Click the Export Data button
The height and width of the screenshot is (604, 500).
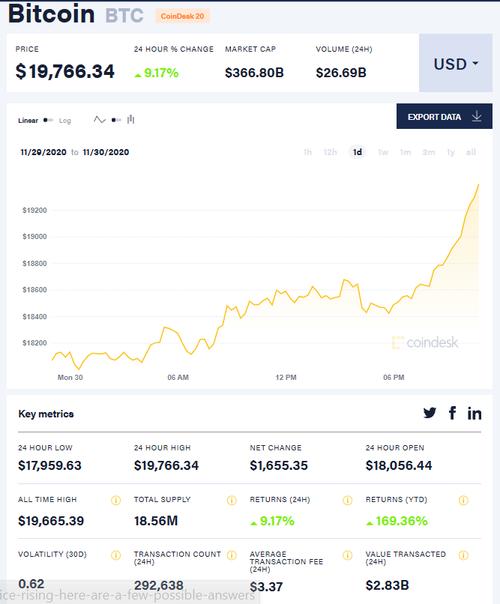pyautogui.click(x=444, y=116)
